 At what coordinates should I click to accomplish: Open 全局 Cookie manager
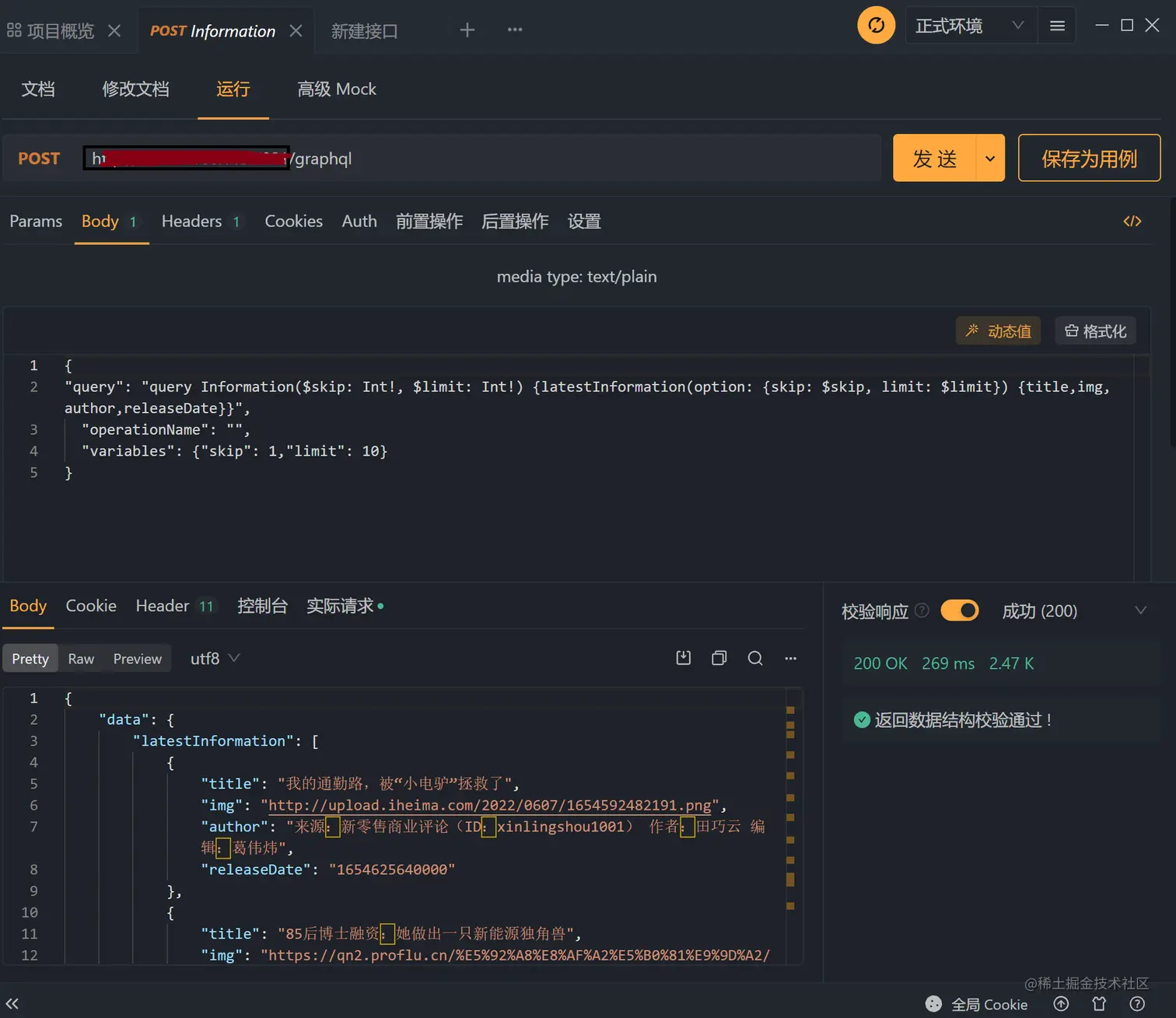pos(976,1004)
